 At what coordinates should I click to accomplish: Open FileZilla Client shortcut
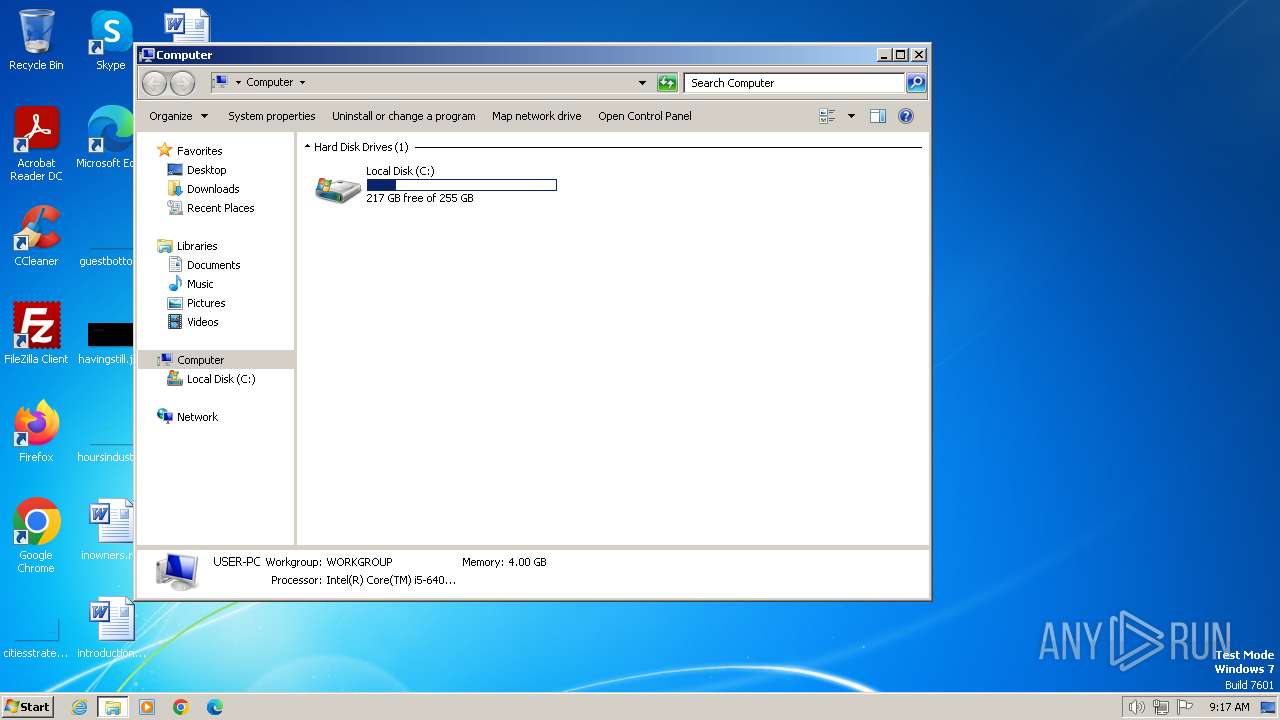(36, 333)
